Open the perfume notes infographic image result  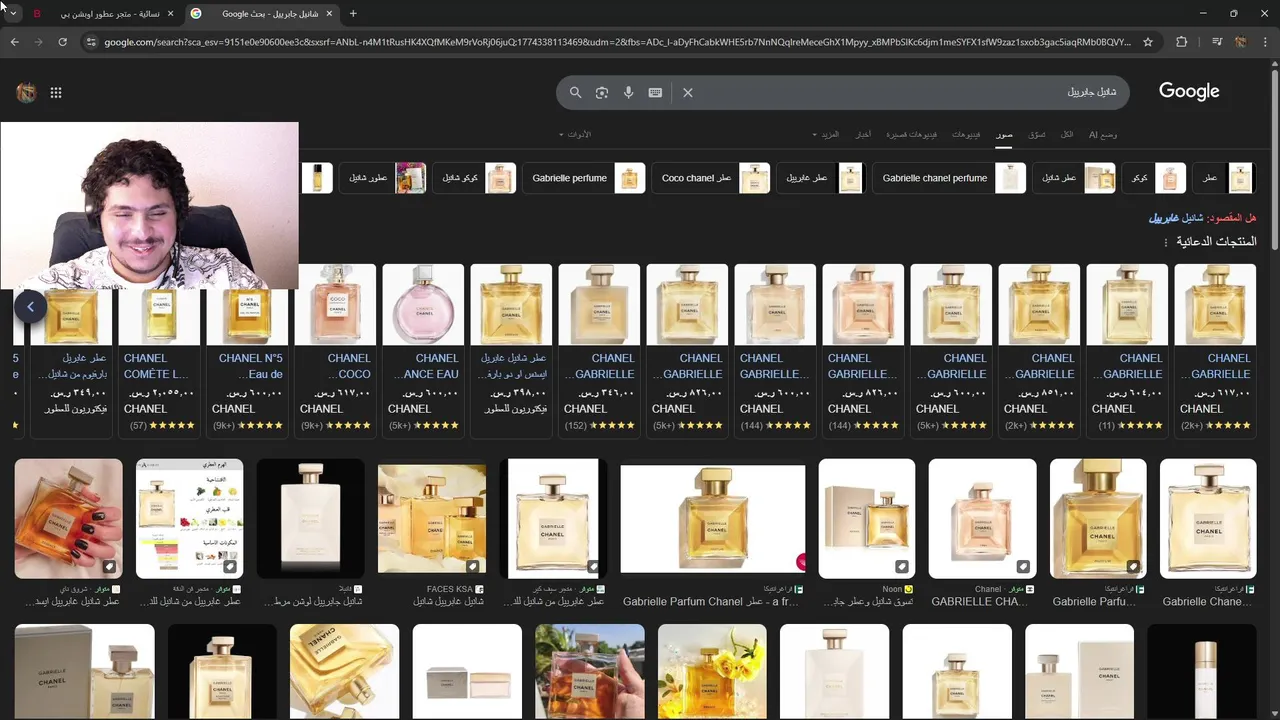[189, 518]
